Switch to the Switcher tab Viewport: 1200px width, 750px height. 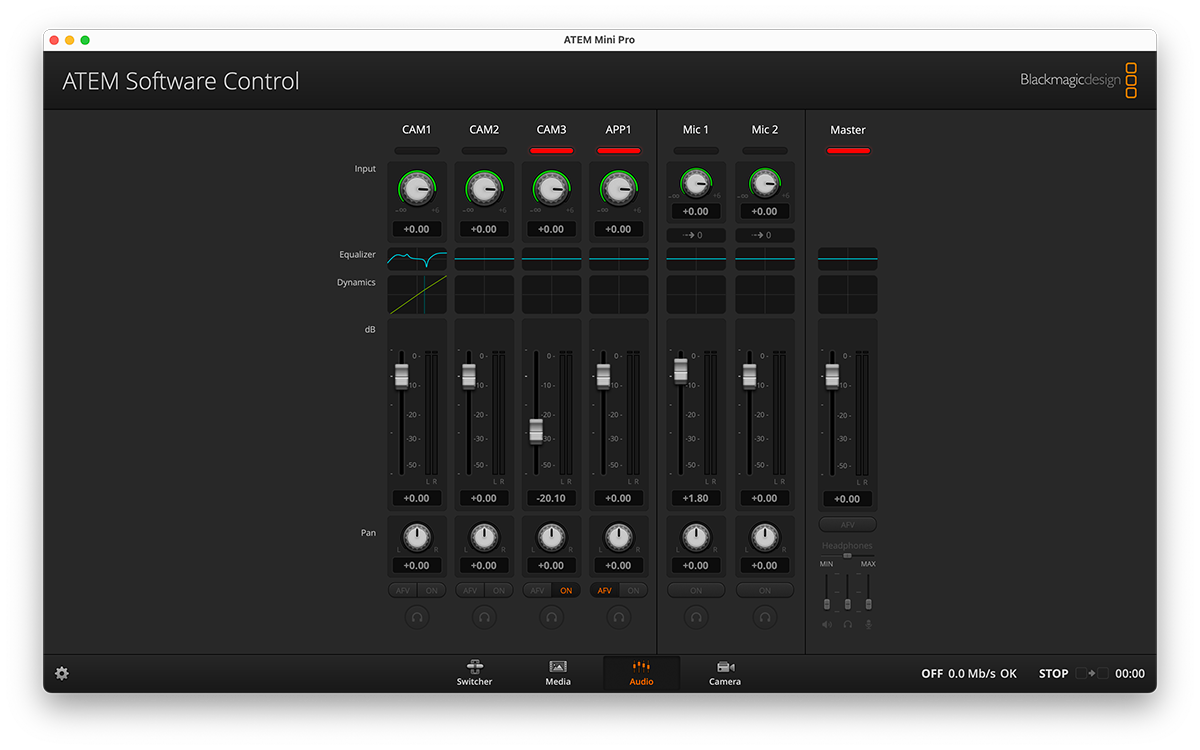point(474,673)
